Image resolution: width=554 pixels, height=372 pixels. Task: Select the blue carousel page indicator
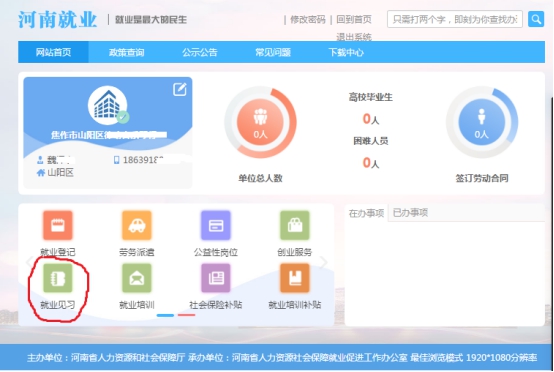(165, 315)
